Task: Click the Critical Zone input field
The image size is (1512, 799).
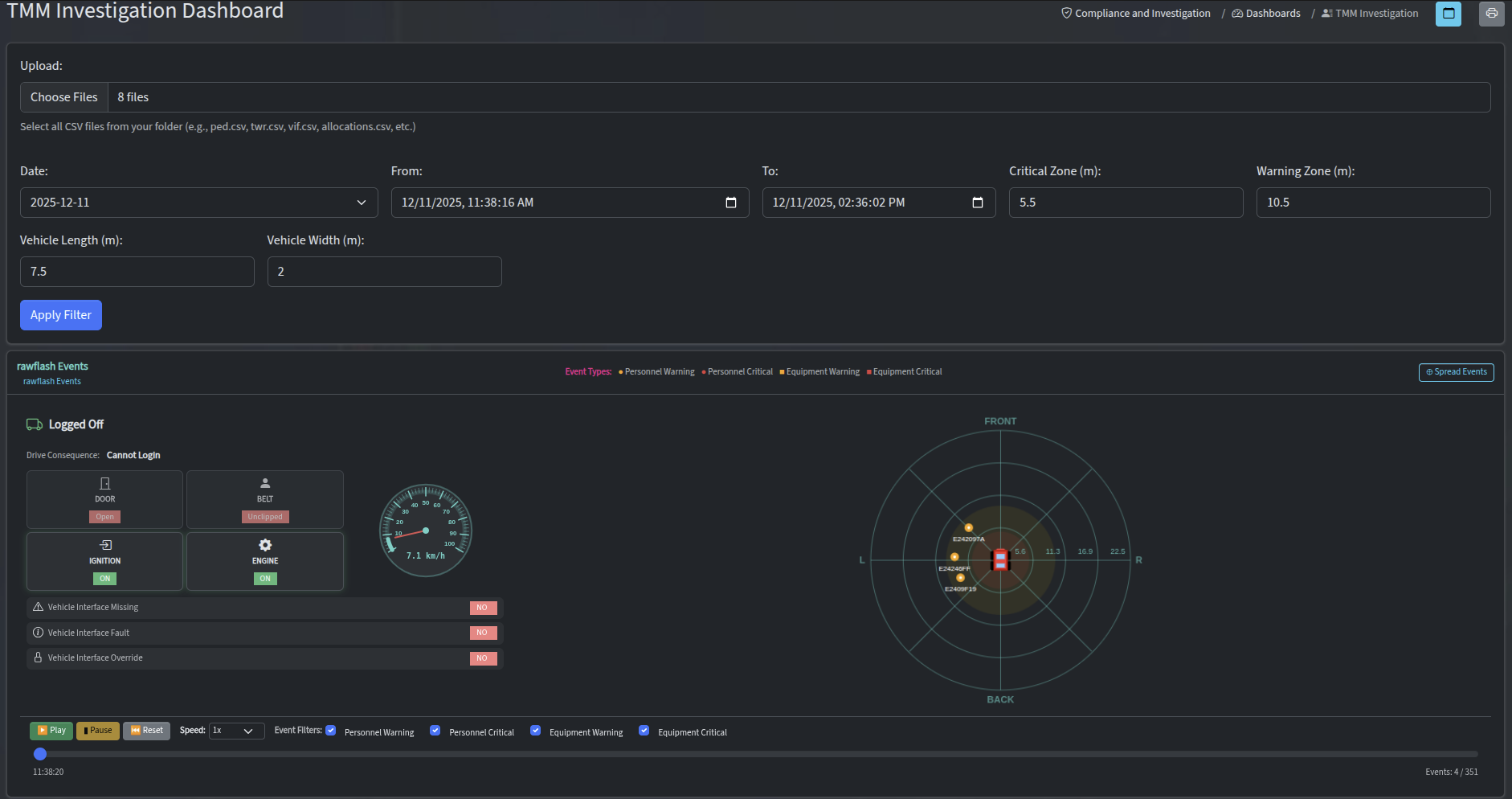Action: click(x=1126, y=203)
